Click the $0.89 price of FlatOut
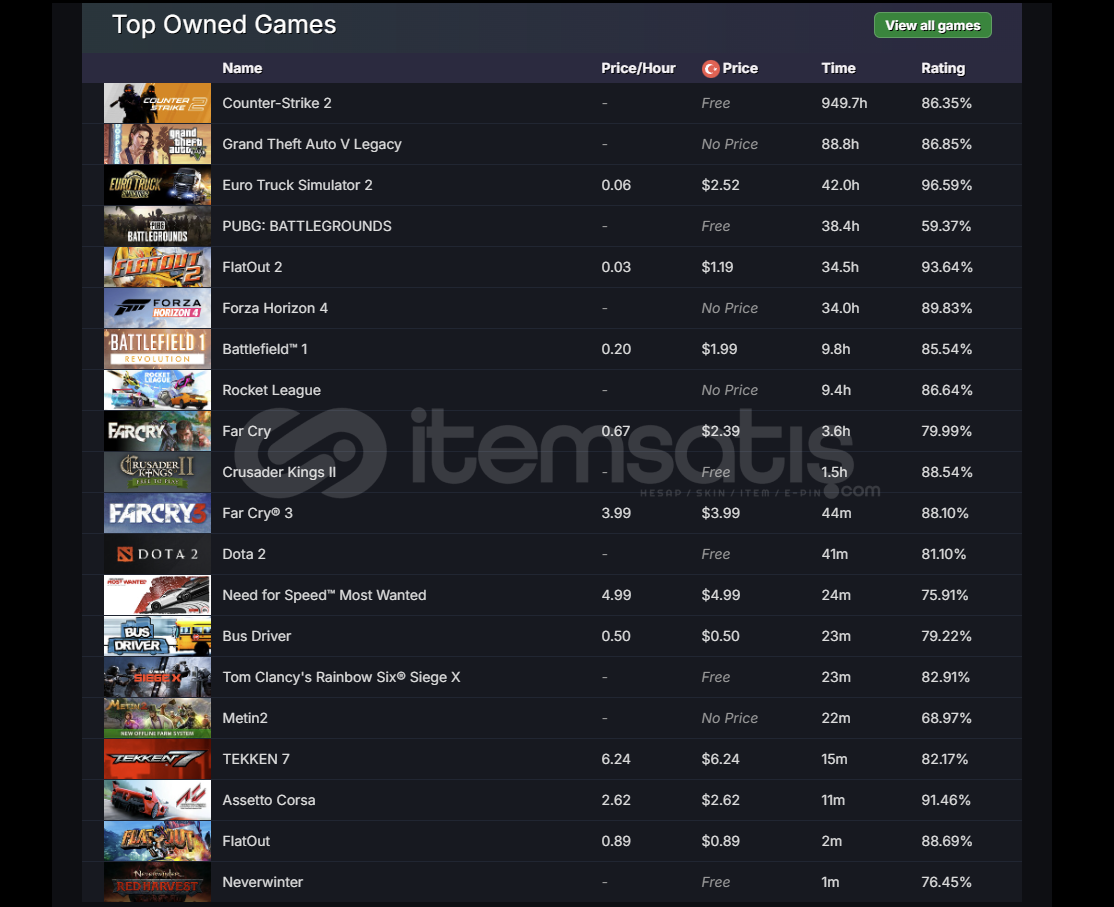 click(720, 841)
